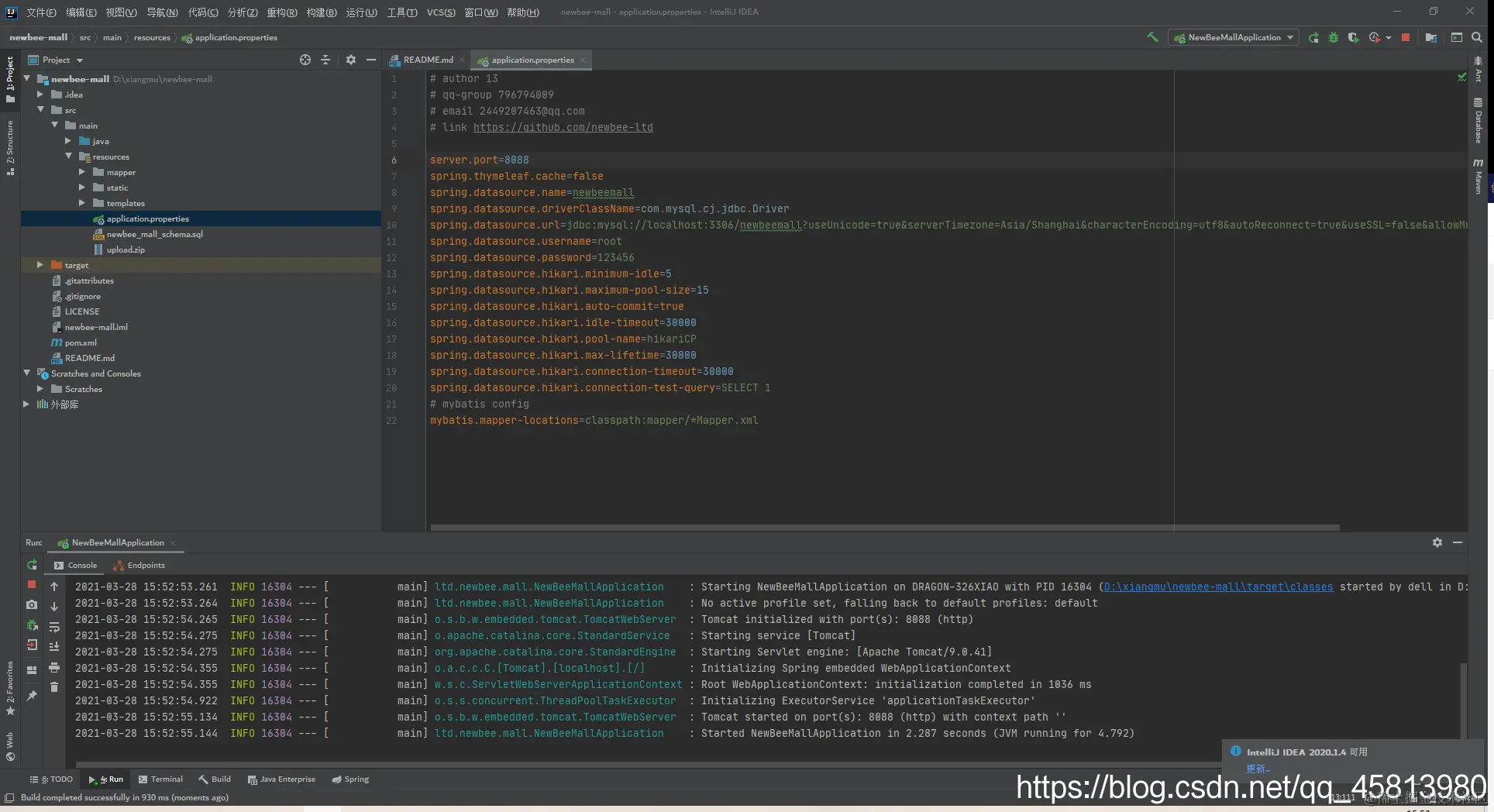This screenshot has width=1494, height=812.
Task: Dump threads using the camera icon
Action: tap(32, 604)
